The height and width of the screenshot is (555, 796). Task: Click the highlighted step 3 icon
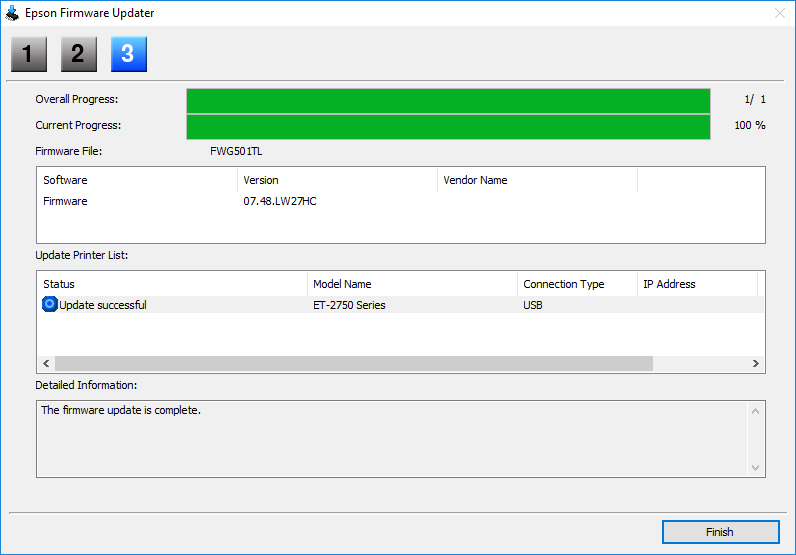(x=128, y=54)
